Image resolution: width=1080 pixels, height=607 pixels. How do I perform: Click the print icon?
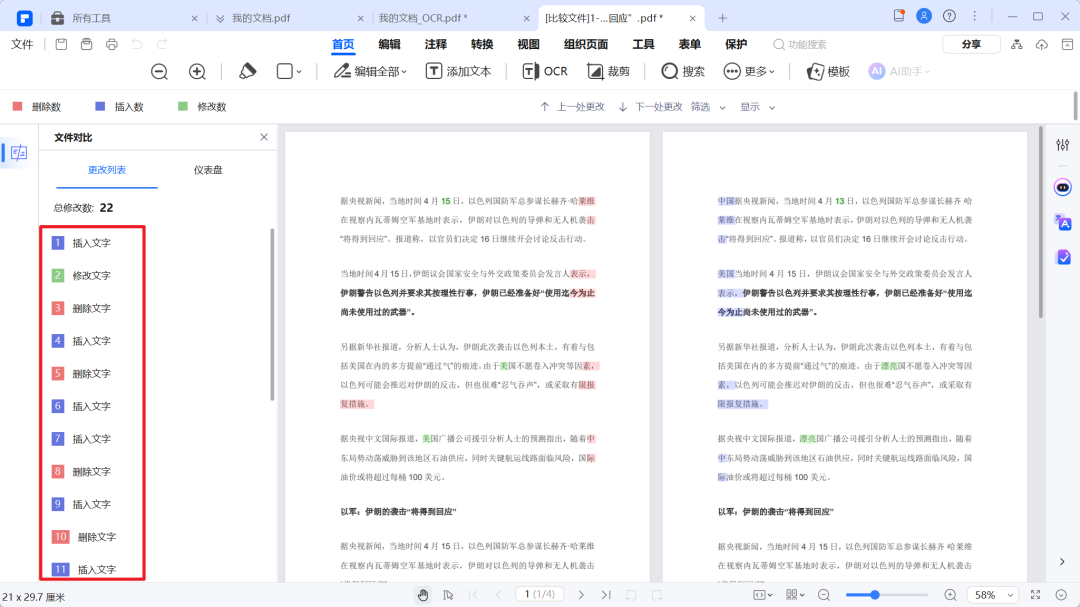(x=112, y=44)
